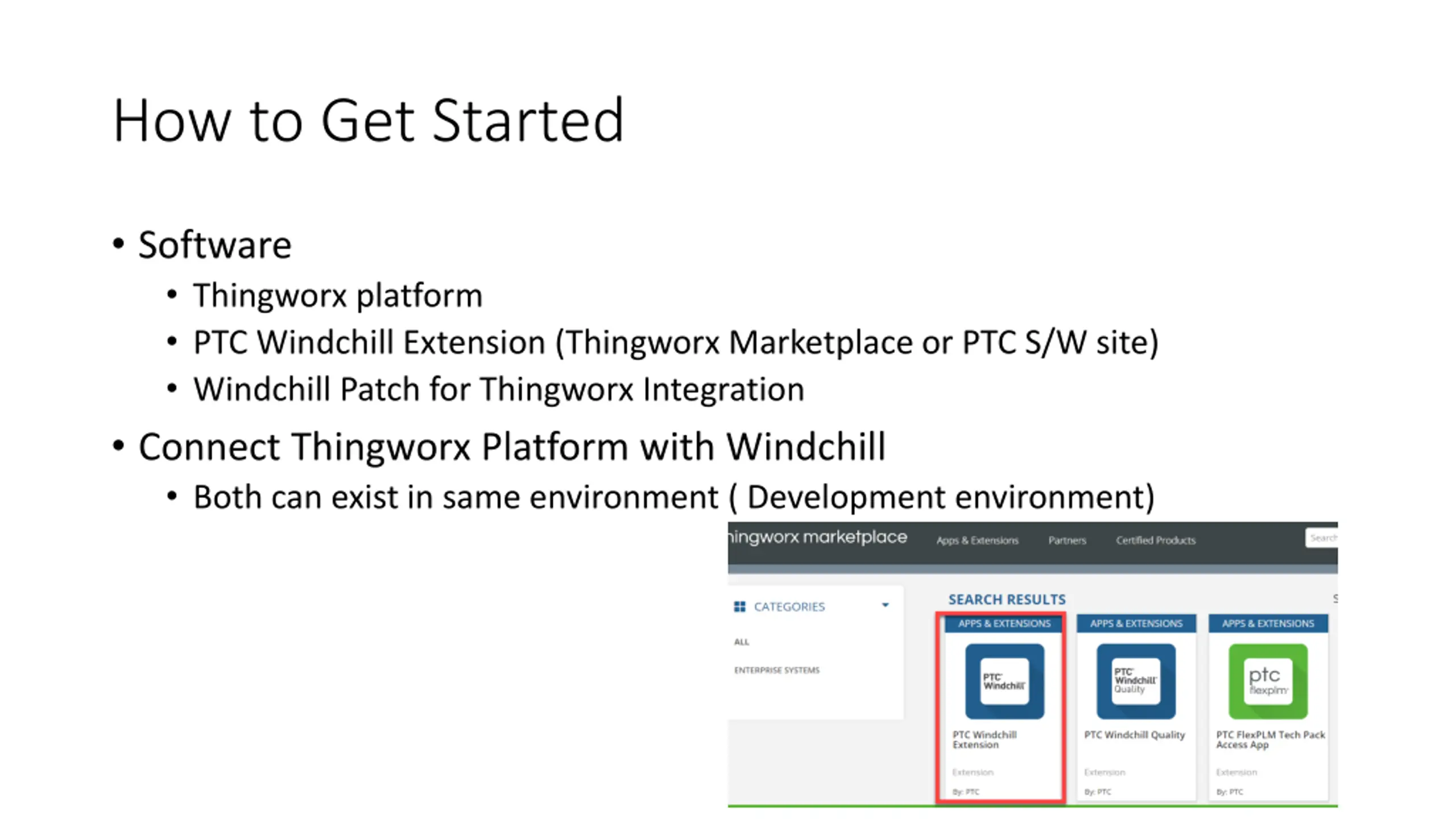
Task: Click Apps & Extensions banner on Windchill Quality card
Action: 1136,623
